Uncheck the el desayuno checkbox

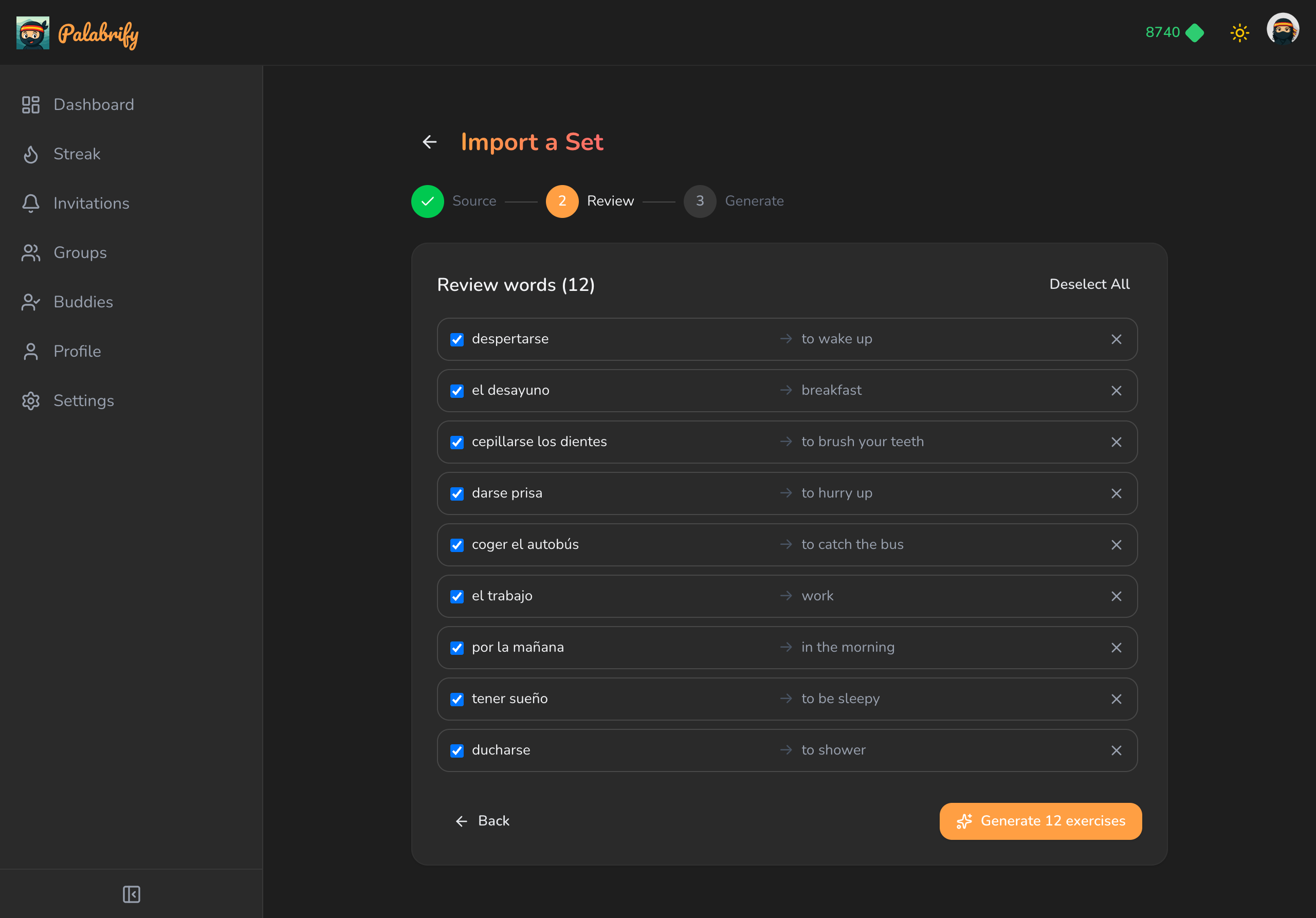[457, 390]
